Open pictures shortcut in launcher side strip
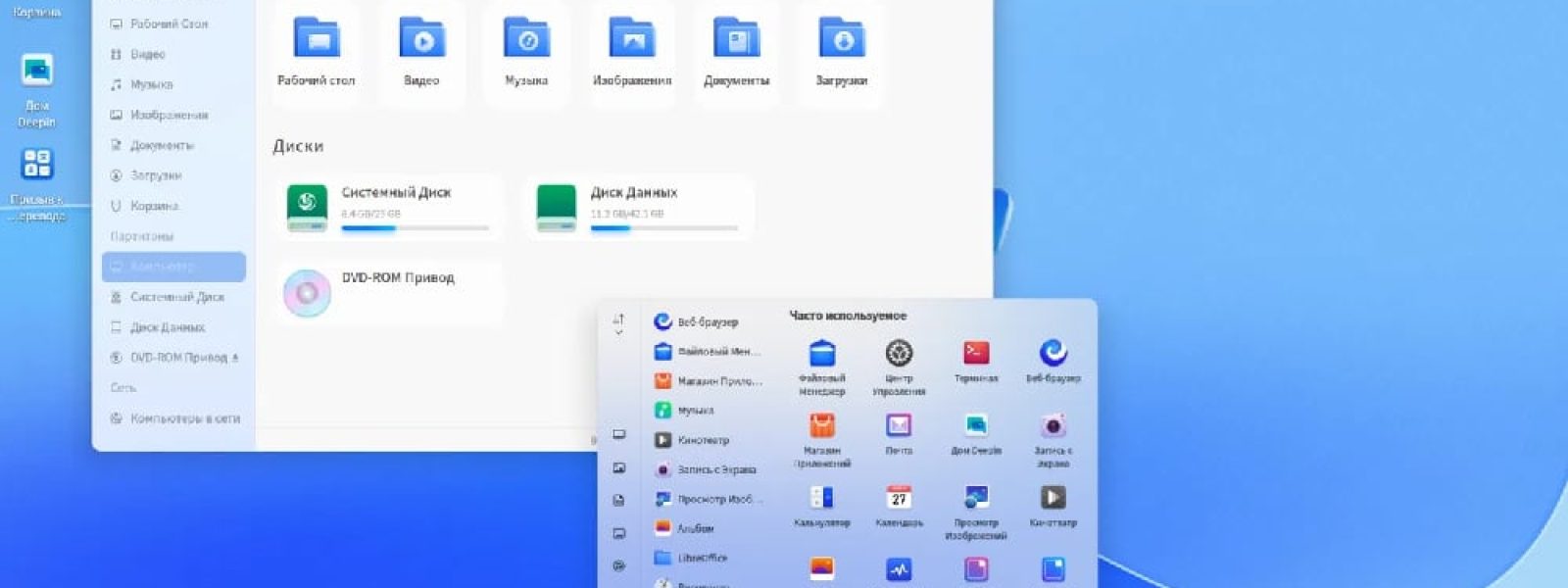Viewport: 1568px width, 588px height. point(618,468)
